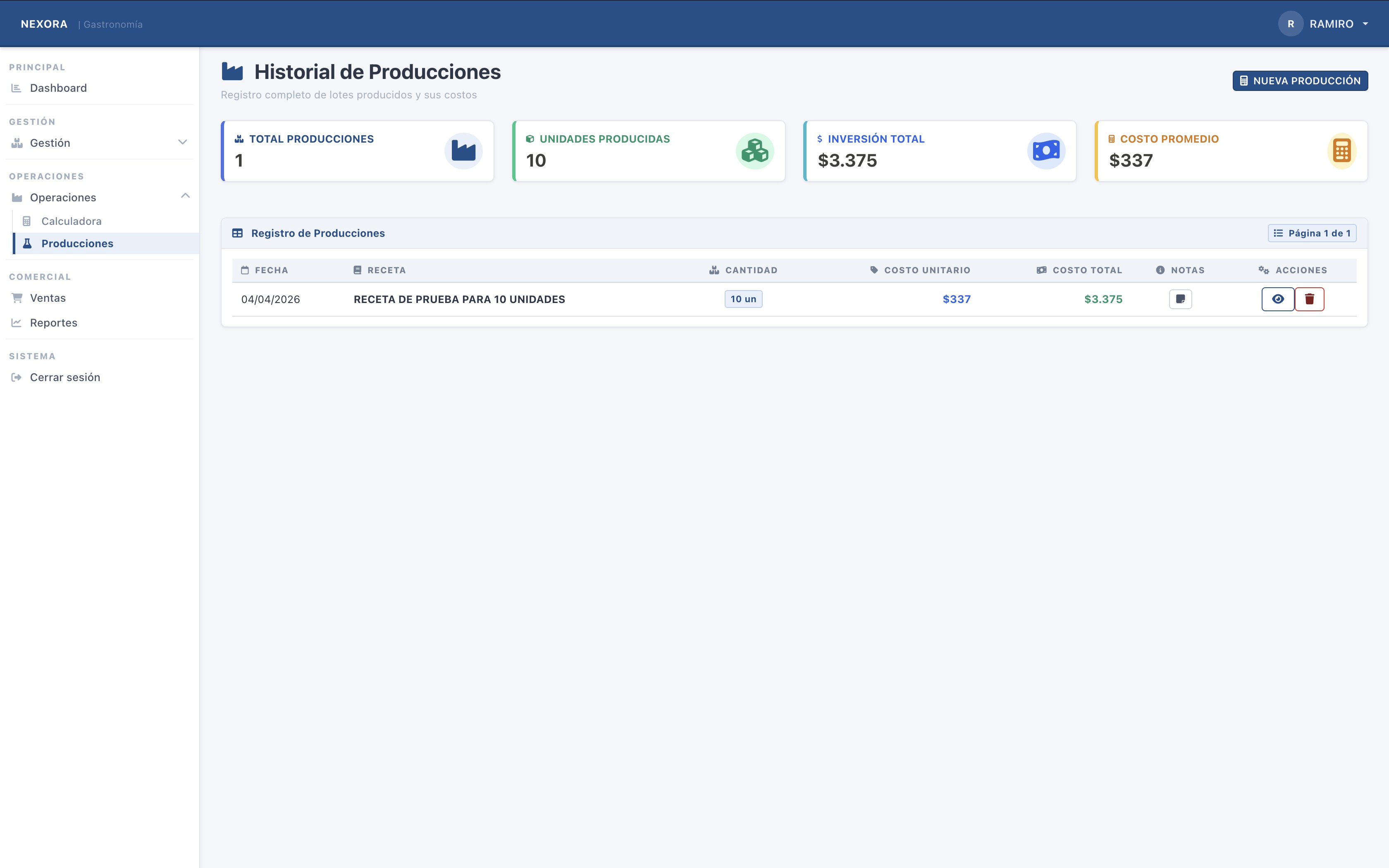Expand the Gestión sidebar chevron
The height and width of the screenshot is (868, 1389).
[183, 142]
